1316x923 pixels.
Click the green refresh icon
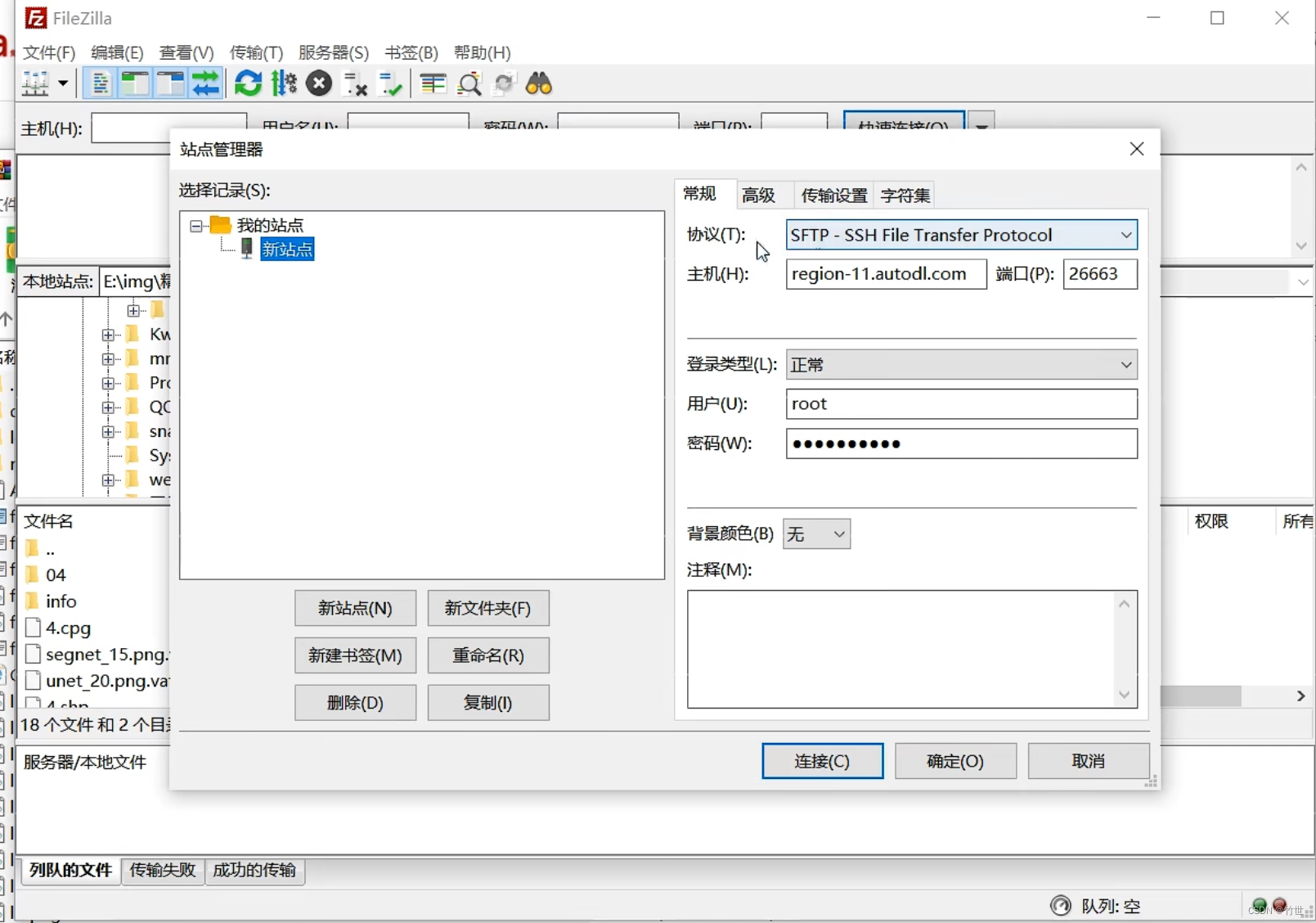[x=248, y=83]
